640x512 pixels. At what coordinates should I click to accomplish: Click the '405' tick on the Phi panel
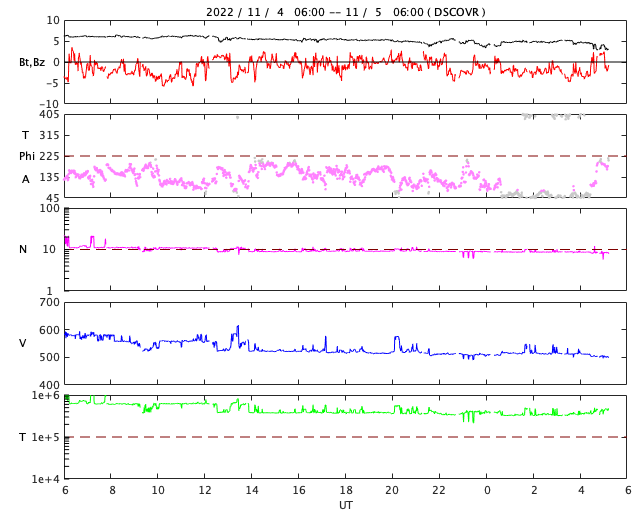pos(49,115)
